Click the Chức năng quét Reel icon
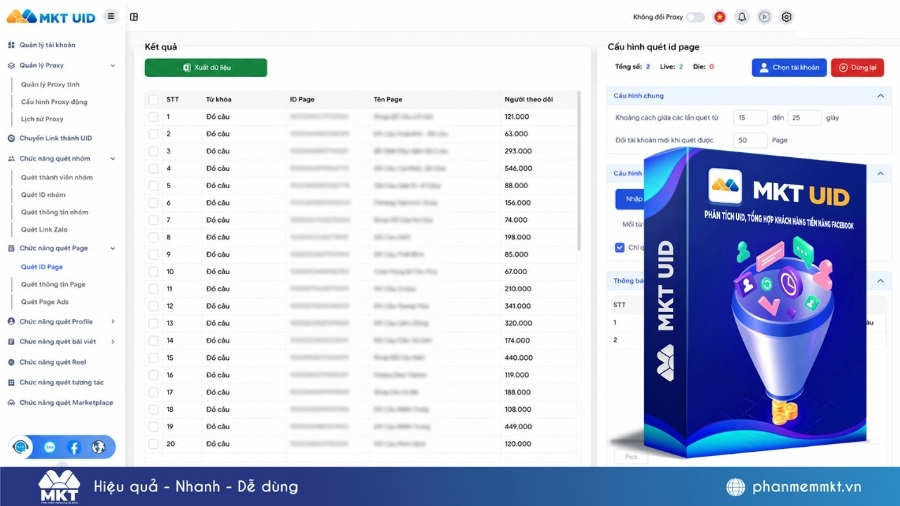900x506 pixels. click(11, 363)
